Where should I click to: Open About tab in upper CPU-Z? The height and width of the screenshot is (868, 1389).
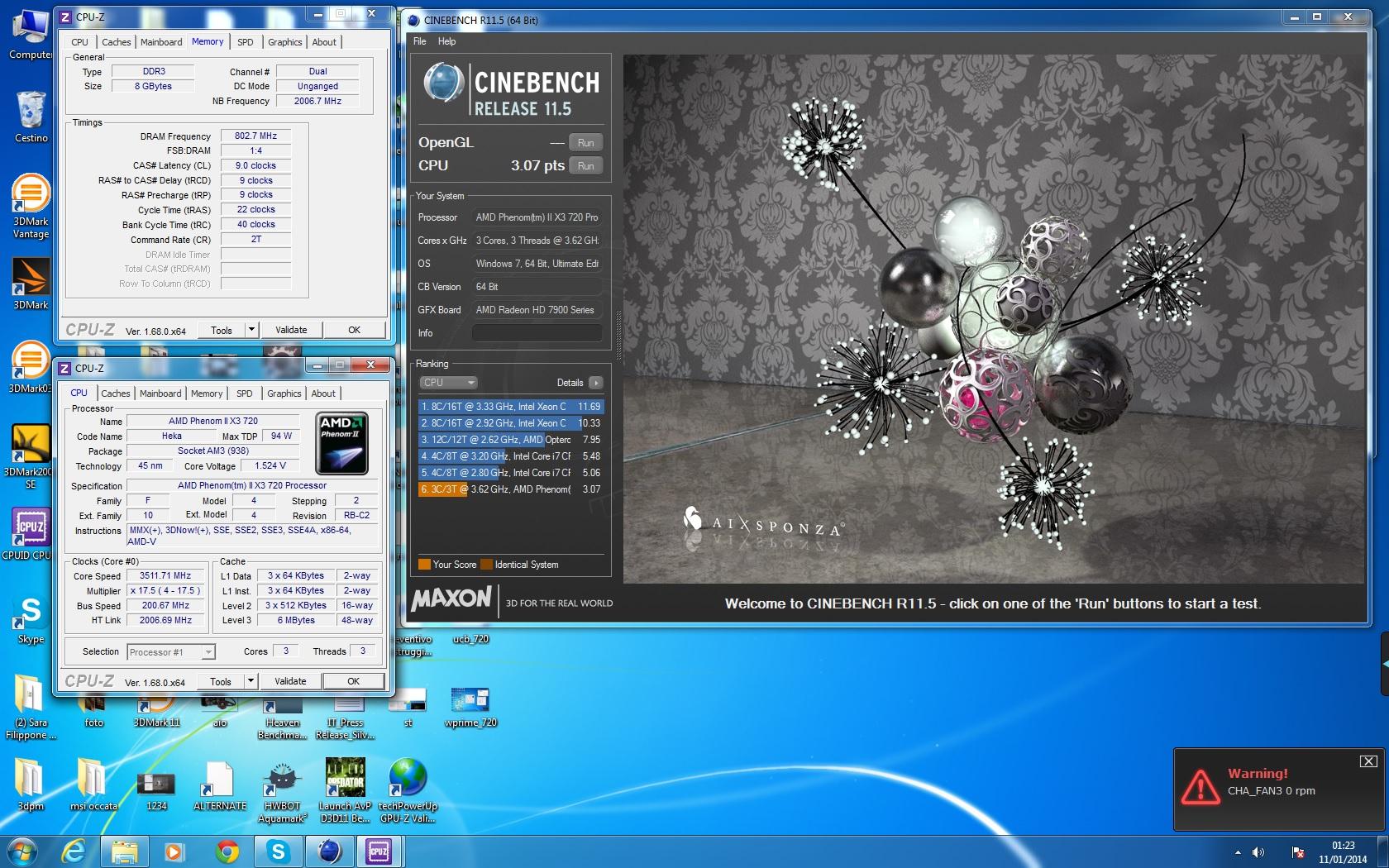324,42
